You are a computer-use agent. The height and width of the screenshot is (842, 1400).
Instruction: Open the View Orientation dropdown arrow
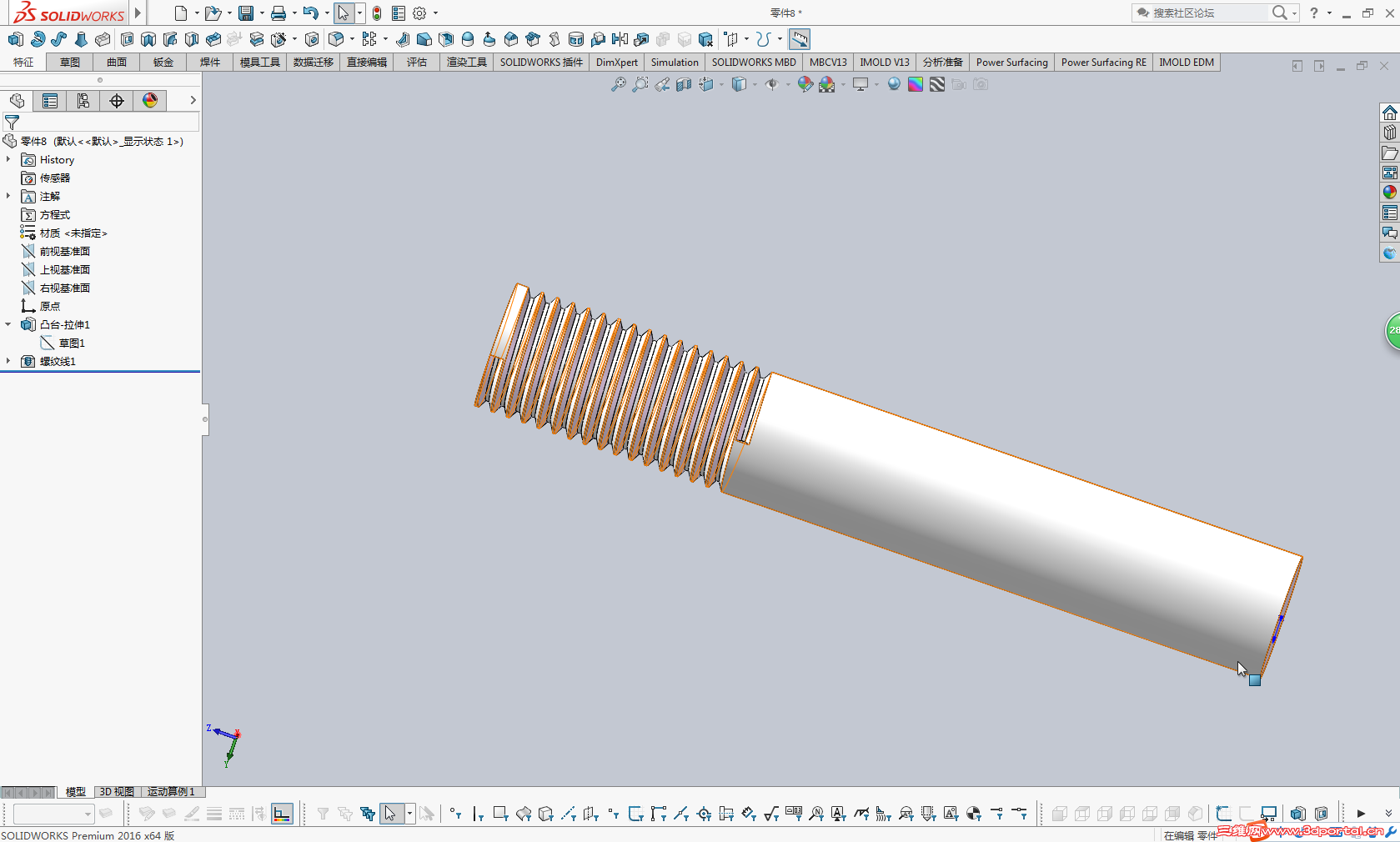coord(721,84)
